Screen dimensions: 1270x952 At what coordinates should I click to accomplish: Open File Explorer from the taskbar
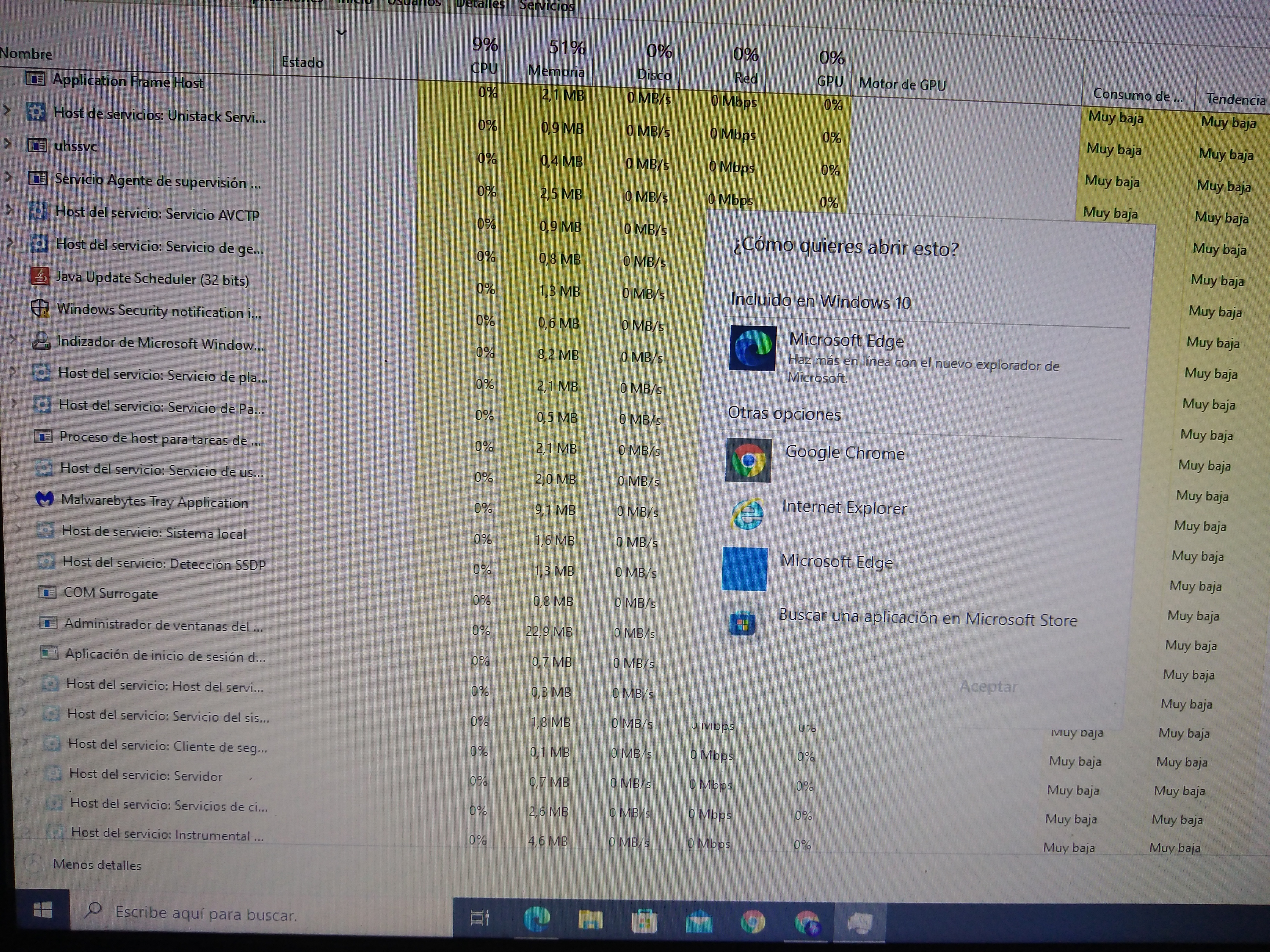point(590,921)
